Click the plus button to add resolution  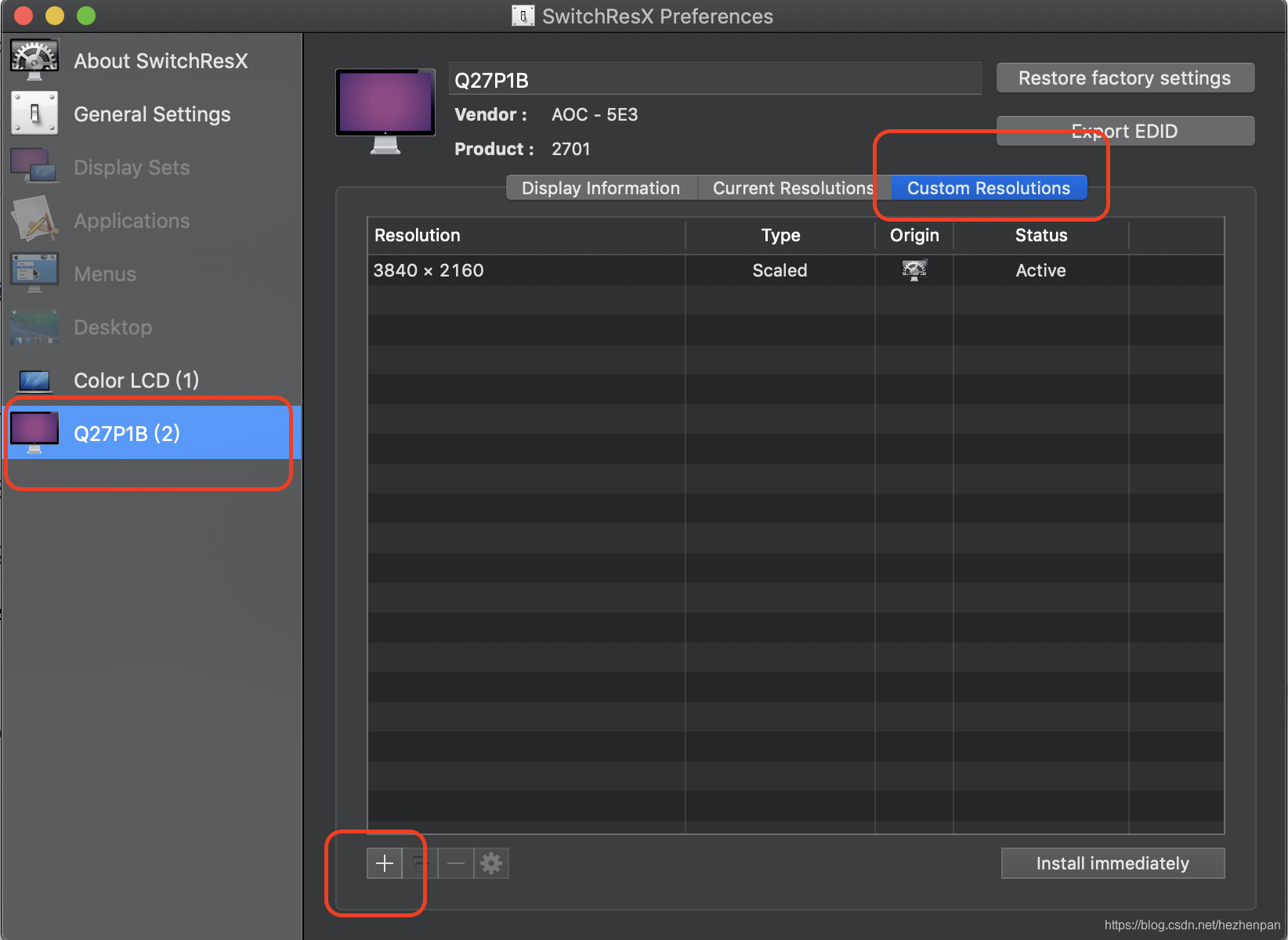coord(385,863)
